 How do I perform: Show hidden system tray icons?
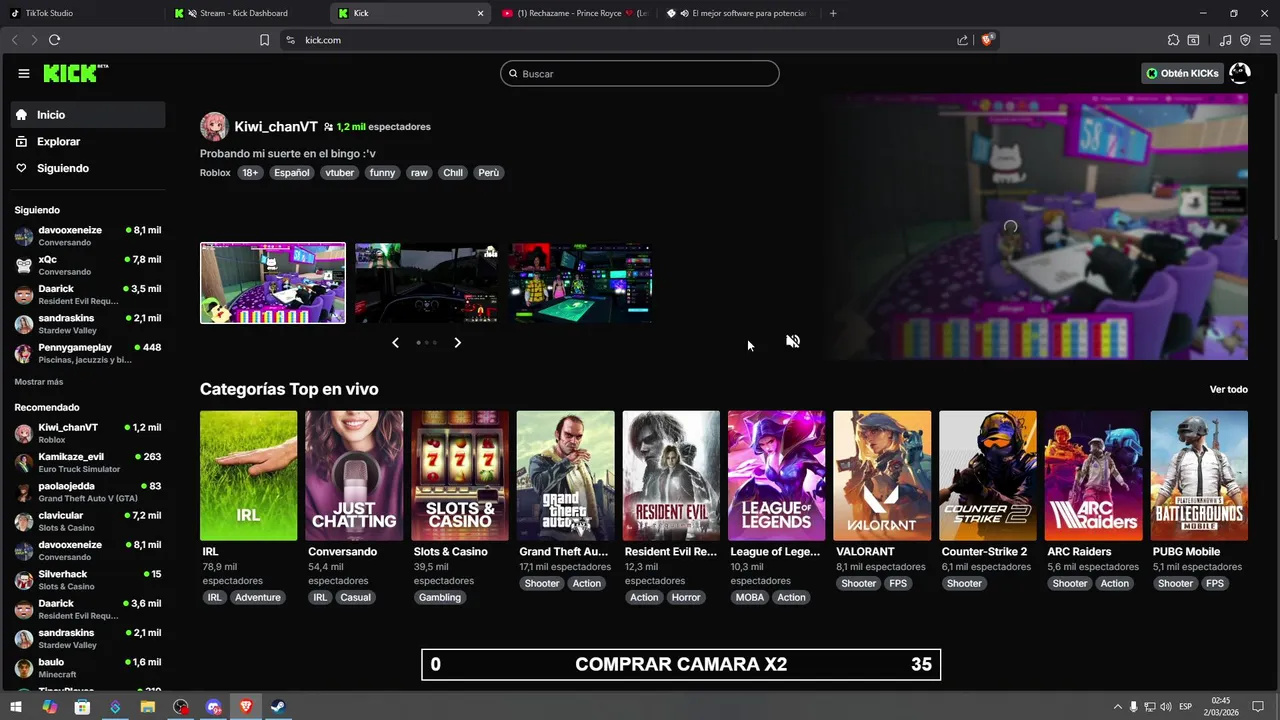[x=1117, y=707]
